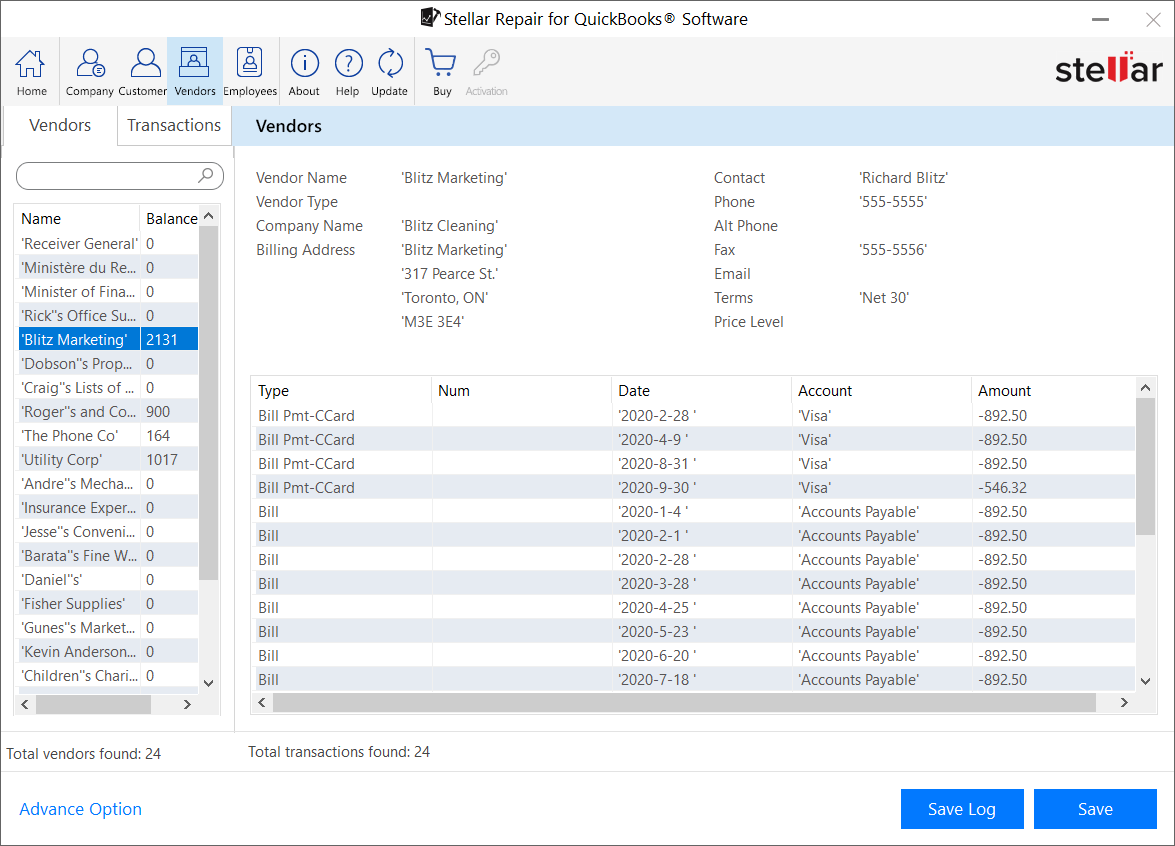This screenshot has width=1175, height=846.
Task: Select 'Utility Corp' in vendor list
Action: click(62, 460)
